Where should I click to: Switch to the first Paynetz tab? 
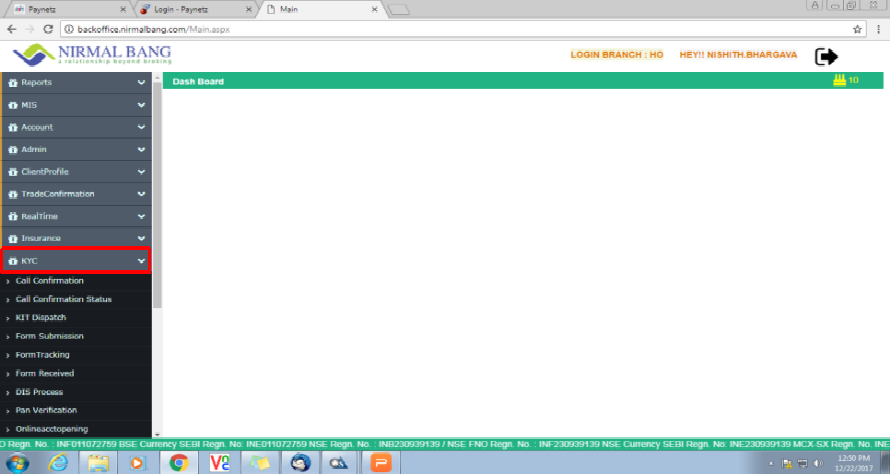click(65, 9)
